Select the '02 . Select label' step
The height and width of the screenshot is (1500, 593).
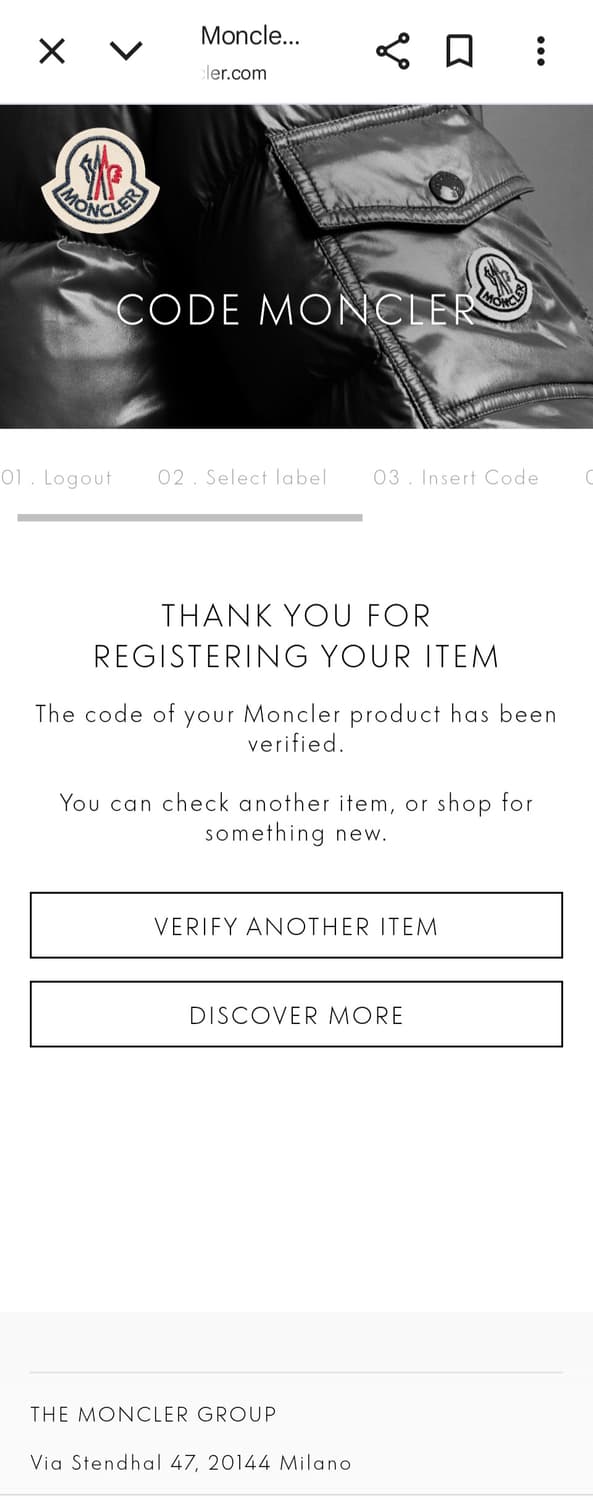point(242,478)
